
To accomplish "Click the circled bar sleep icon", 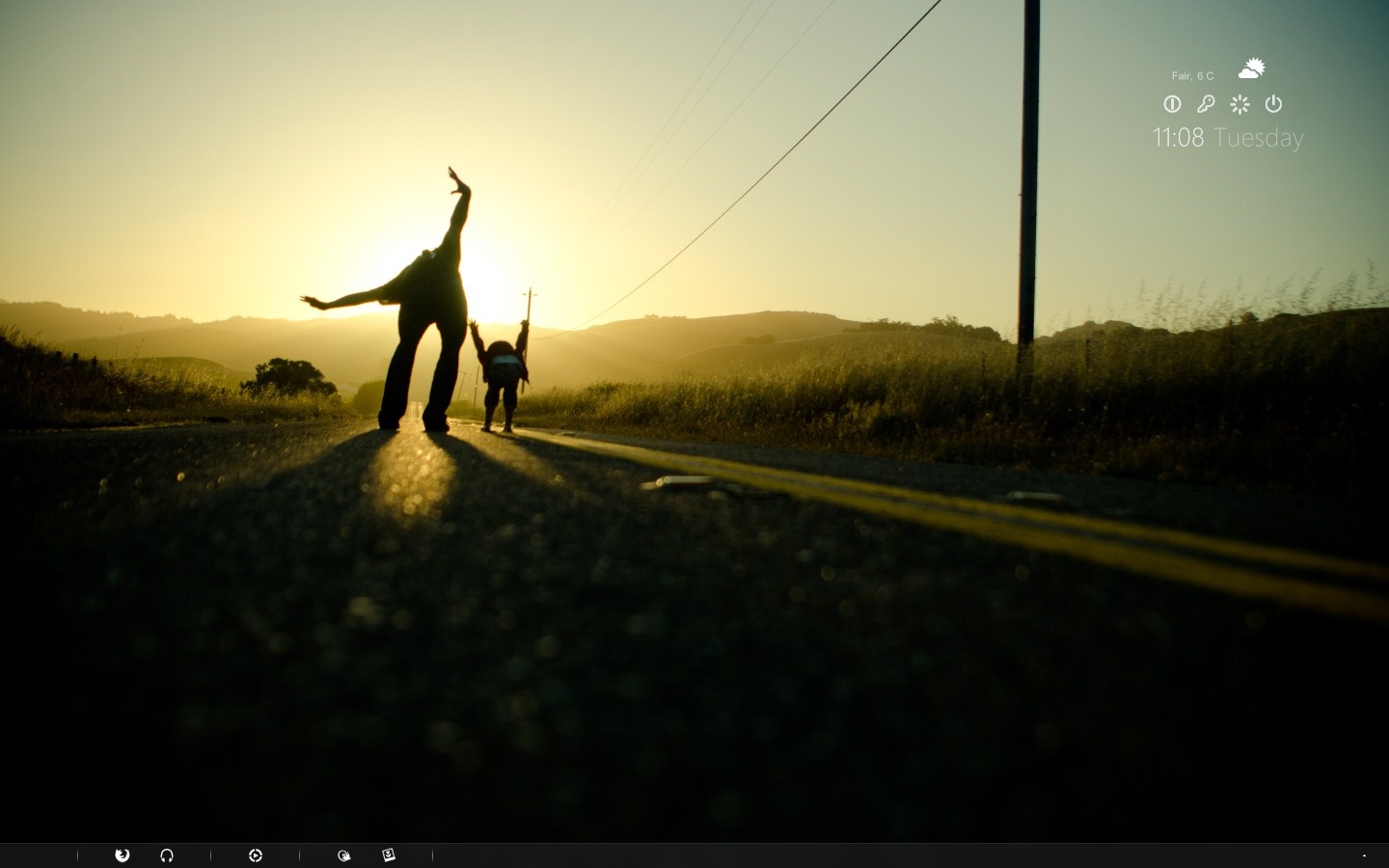I will coord(1172,103).
